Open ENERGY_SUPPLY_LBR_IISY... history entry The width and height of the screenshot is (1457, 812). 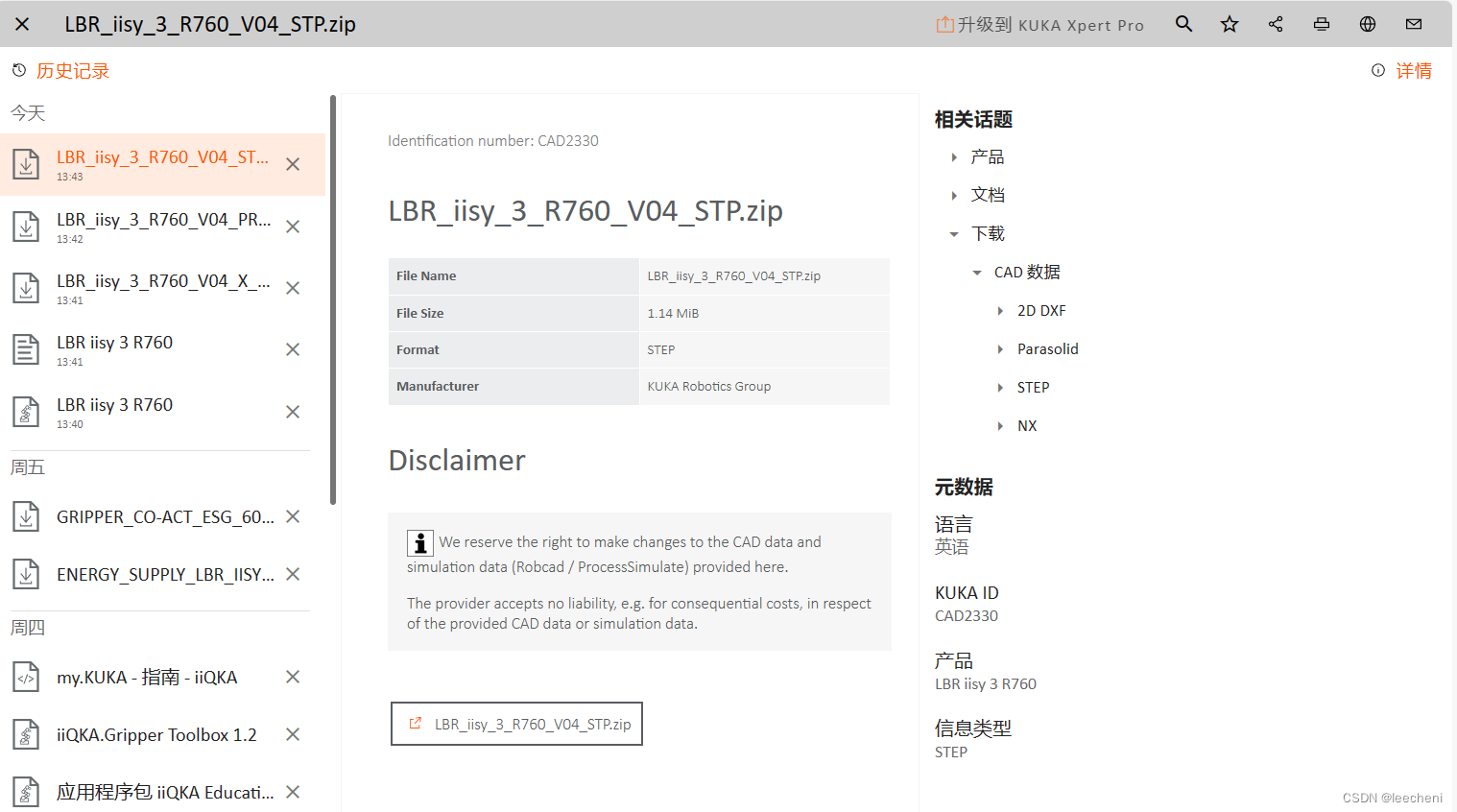click(165, 575)
